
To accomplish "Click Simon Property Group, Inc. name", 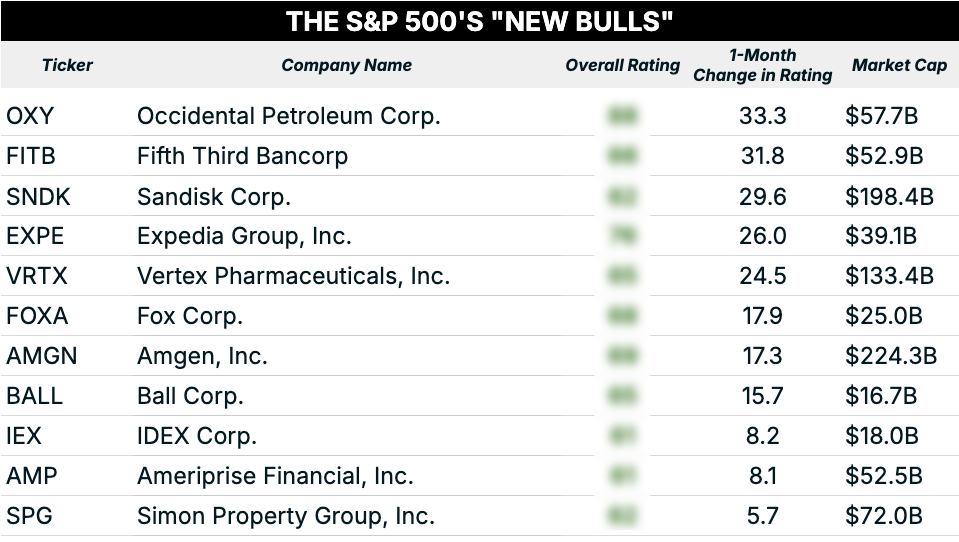I will pyautogui.click(x=286, y=516).
